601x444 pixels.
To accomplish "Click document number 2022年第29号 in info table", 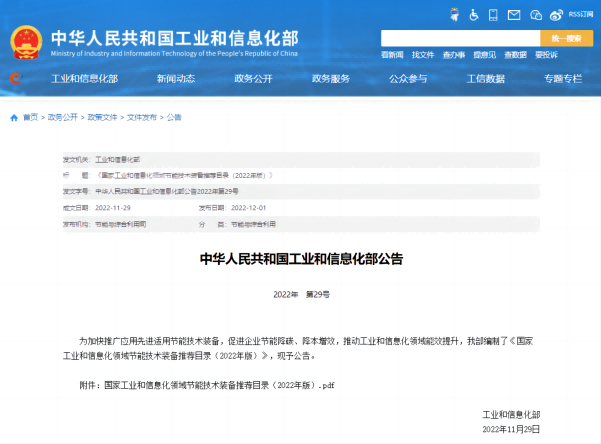I will 167,191.
